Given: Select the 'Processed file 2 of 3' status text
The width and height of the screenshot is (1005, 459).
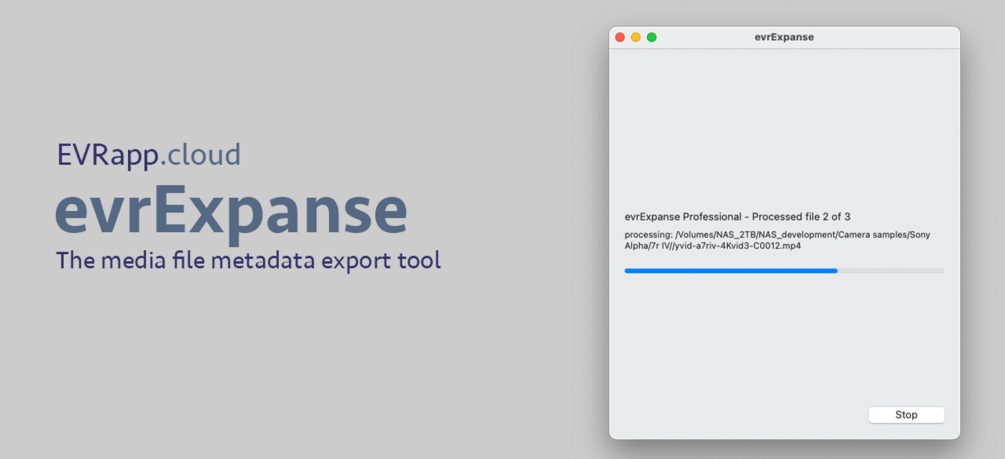Looking at the screenshot, I should [x=801, y=217].
